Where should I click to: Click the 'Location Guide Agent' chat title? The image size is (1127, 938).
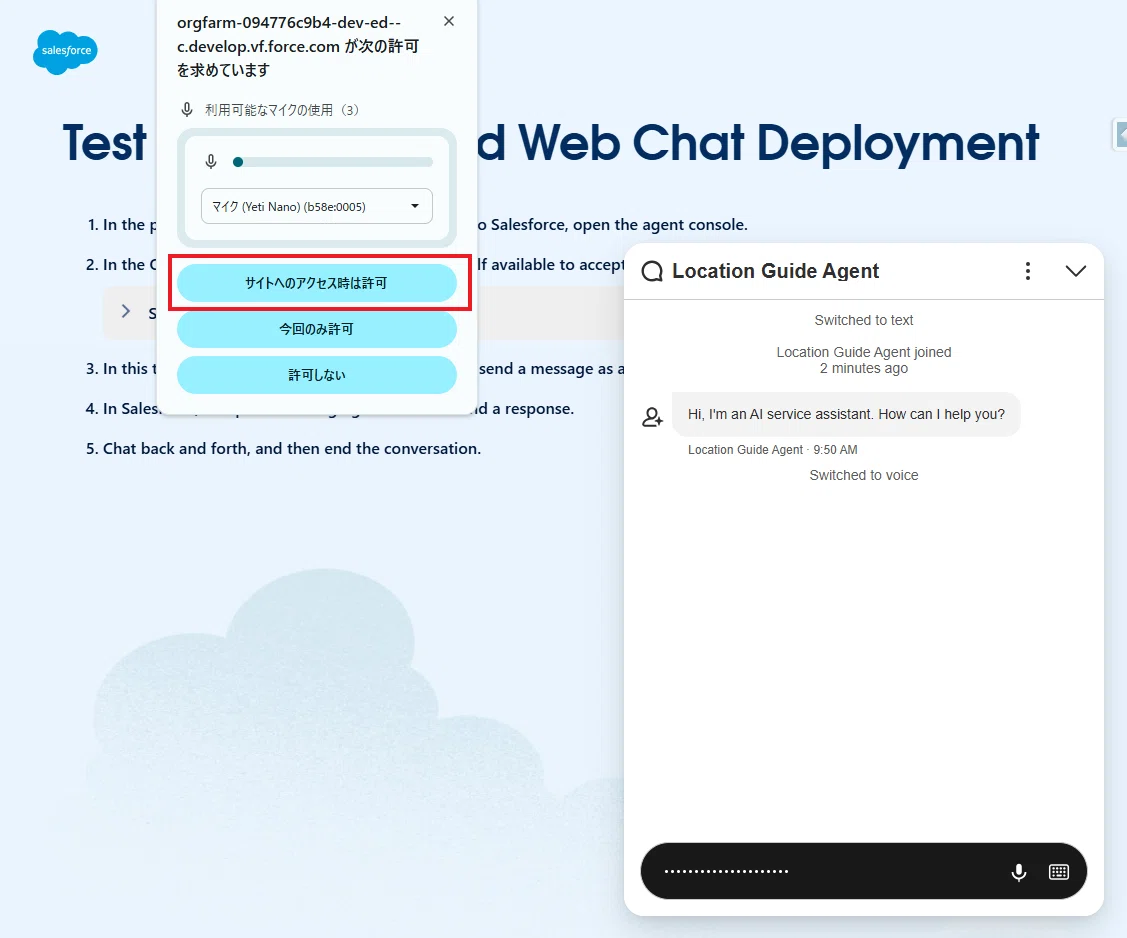(776, 271)
